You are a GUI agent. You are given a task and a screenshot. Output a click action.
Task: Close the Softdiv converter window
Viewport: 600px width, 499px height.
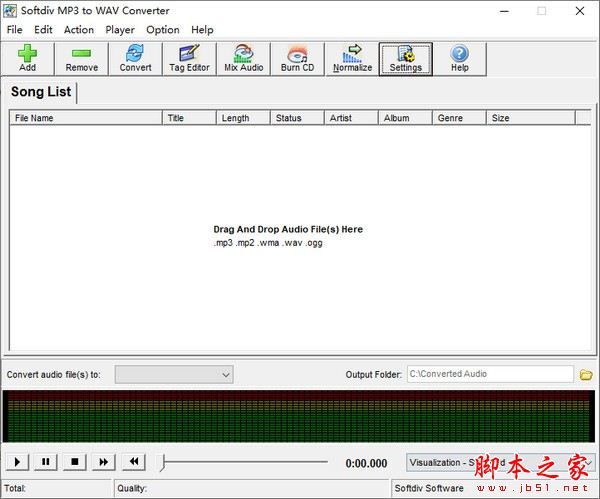point(580,11)
